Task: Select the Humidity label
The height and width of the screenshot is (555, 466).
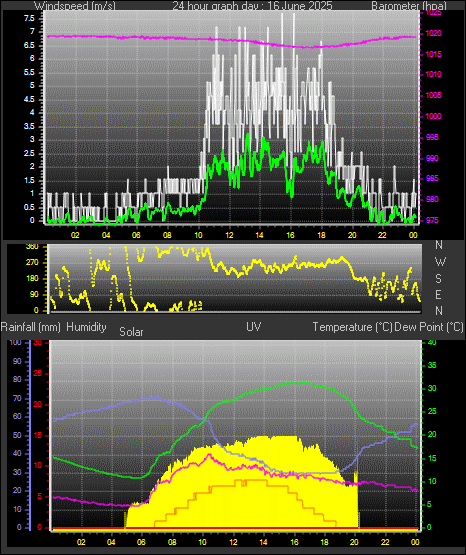Action: click(86, 327)
